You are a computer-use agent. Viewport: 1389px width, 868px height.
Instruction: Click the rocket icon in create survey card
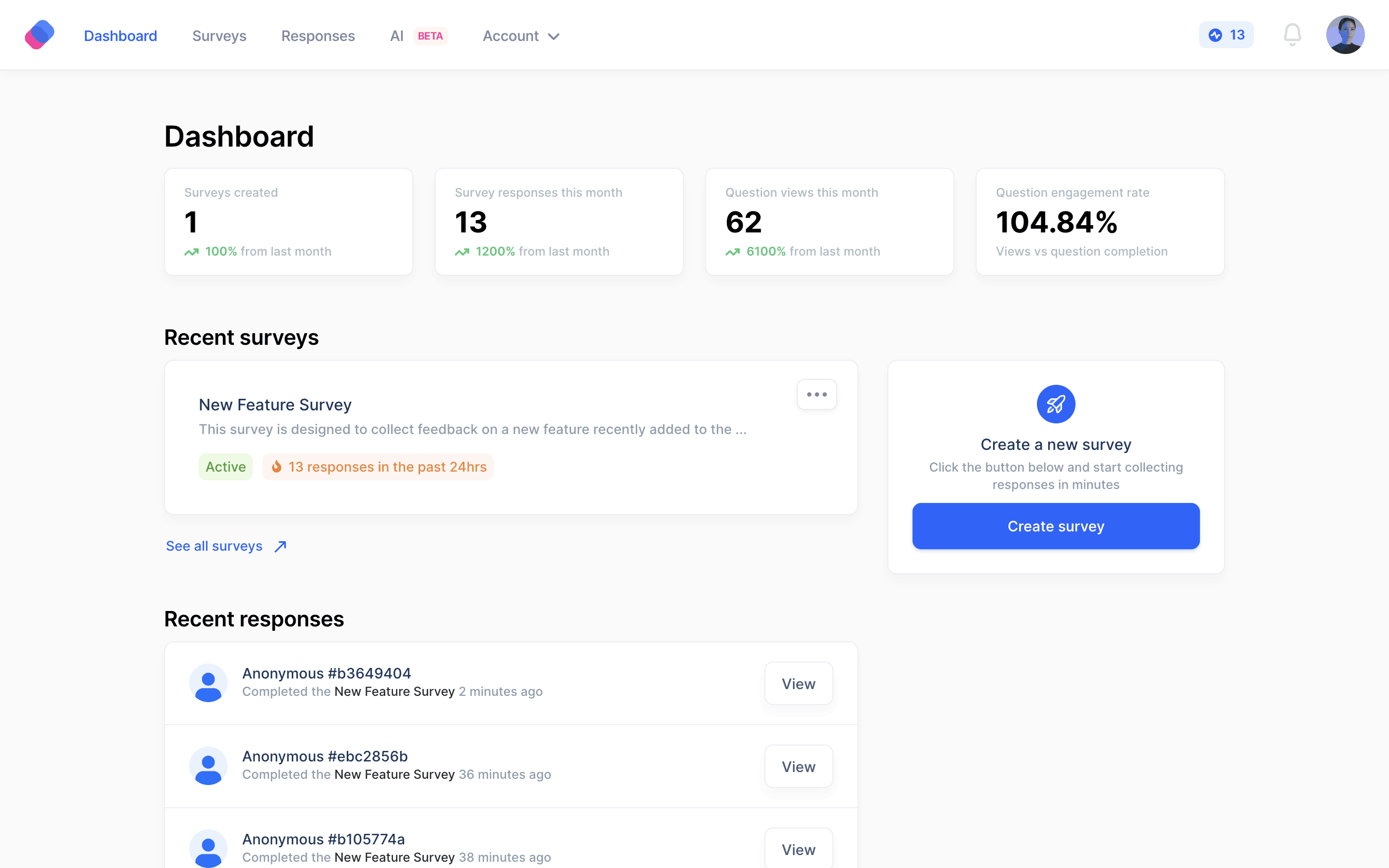1056,404
